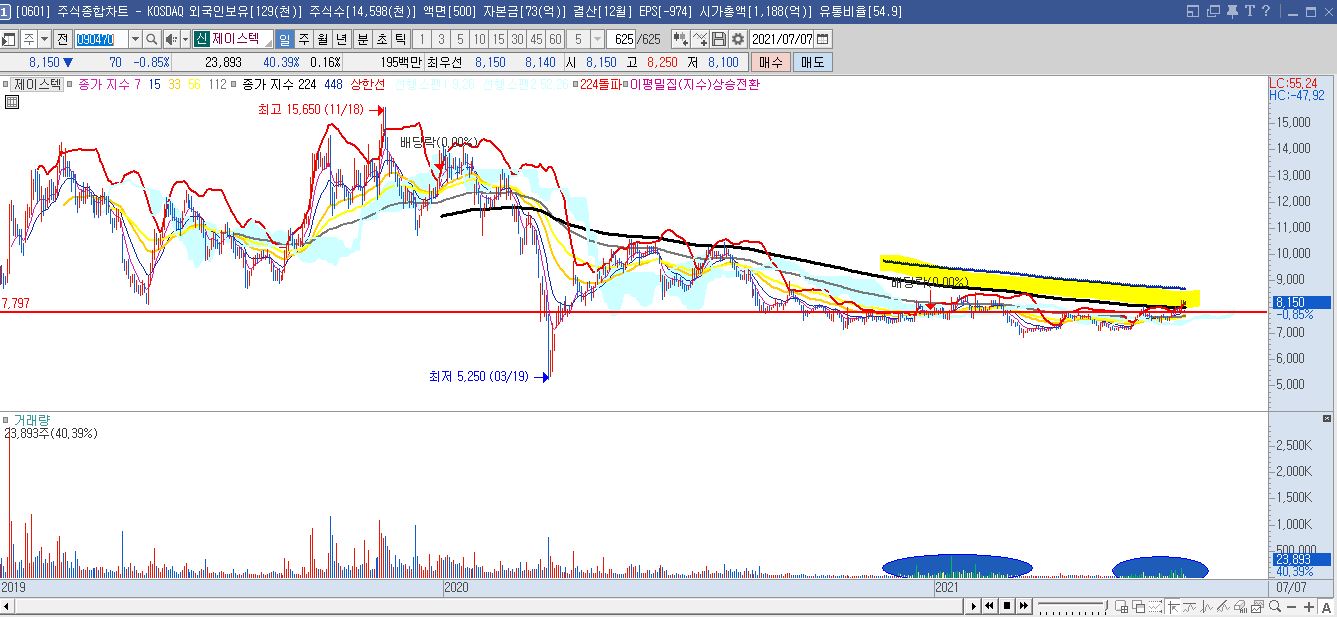The height and width of the screenshot is (617, 1337).
Task: Select the 분 minute period
Action: 363,39
